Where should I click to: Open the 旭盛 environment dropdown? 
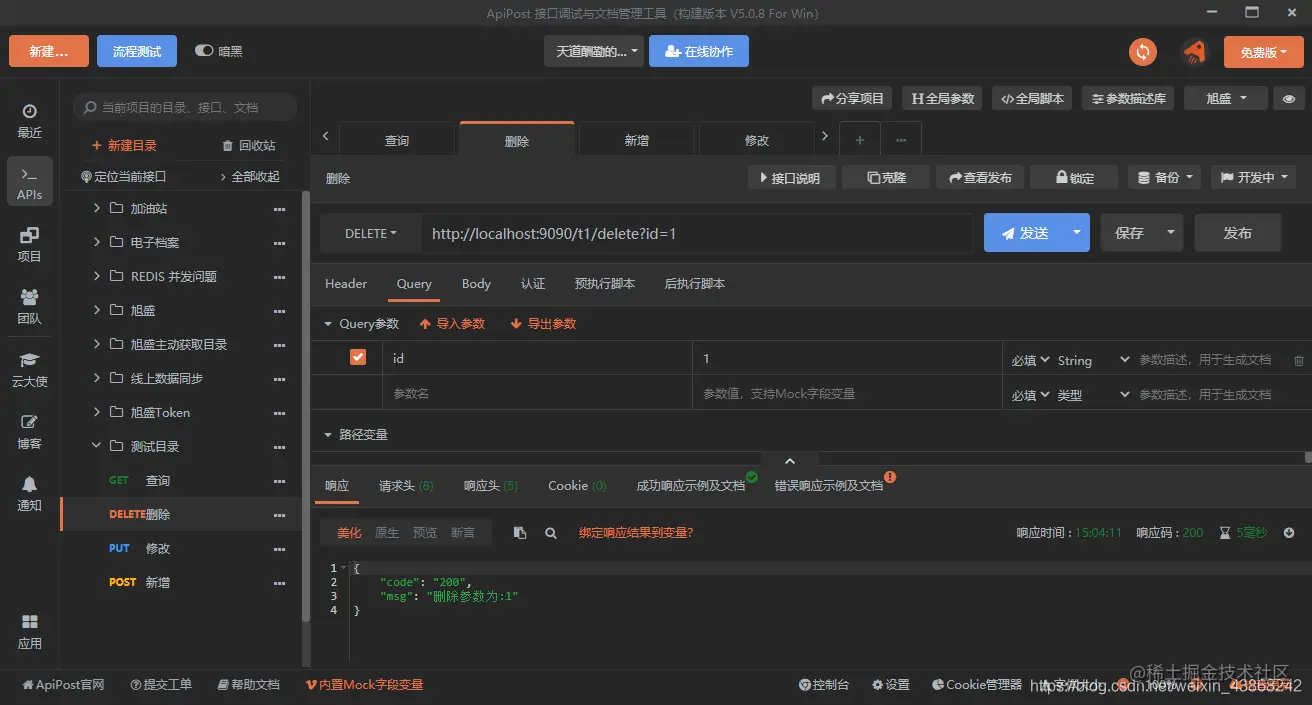(1226, 98)
